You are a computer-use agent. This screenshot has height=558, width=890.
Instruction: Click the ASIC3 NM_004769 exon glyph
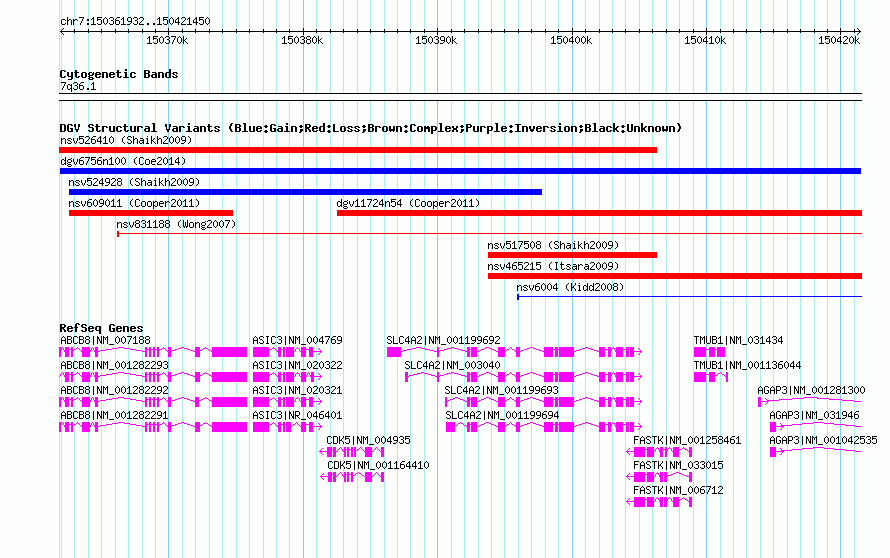287,353
